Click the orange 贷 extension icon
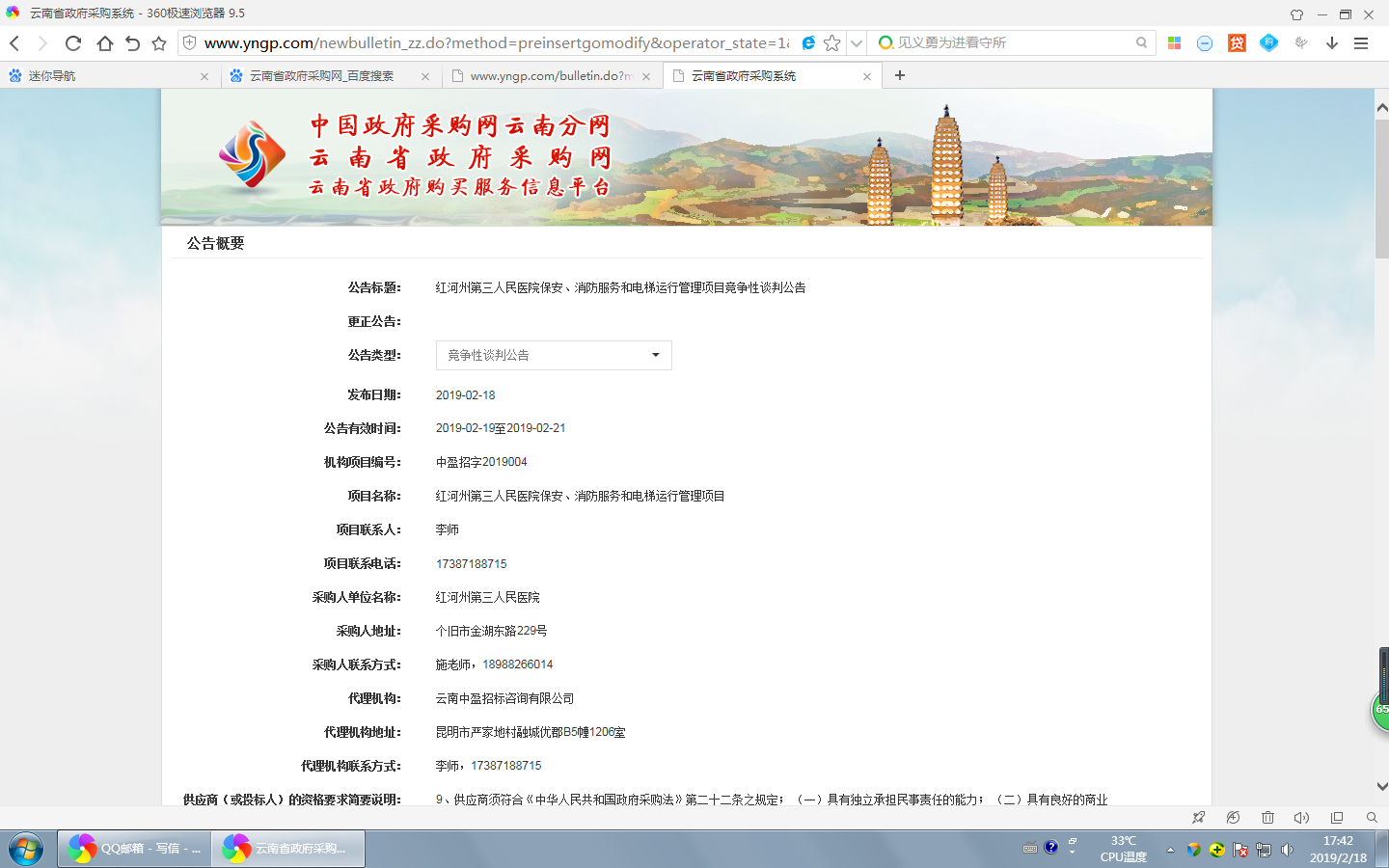1389x868 pixels. (1237, 43)
